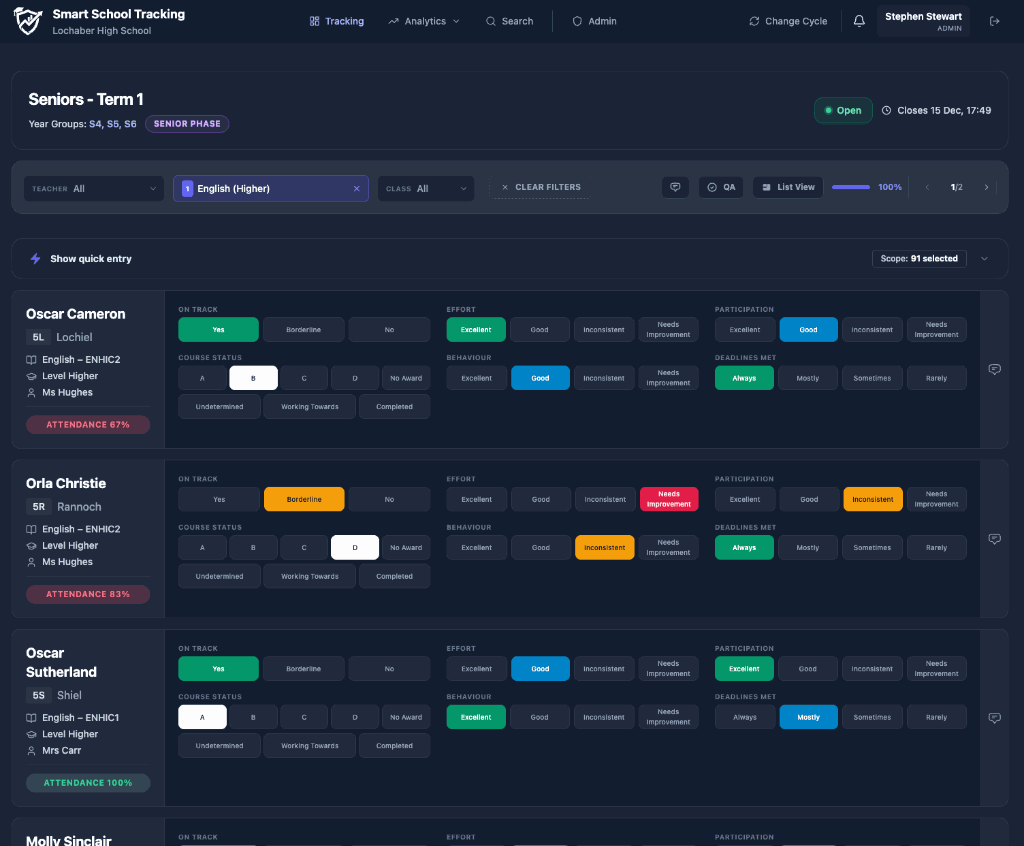The height and width of the screenshot is (846, 1024).
Task: Click the 100% completion progress bar
Action: [x=851, y=187]
